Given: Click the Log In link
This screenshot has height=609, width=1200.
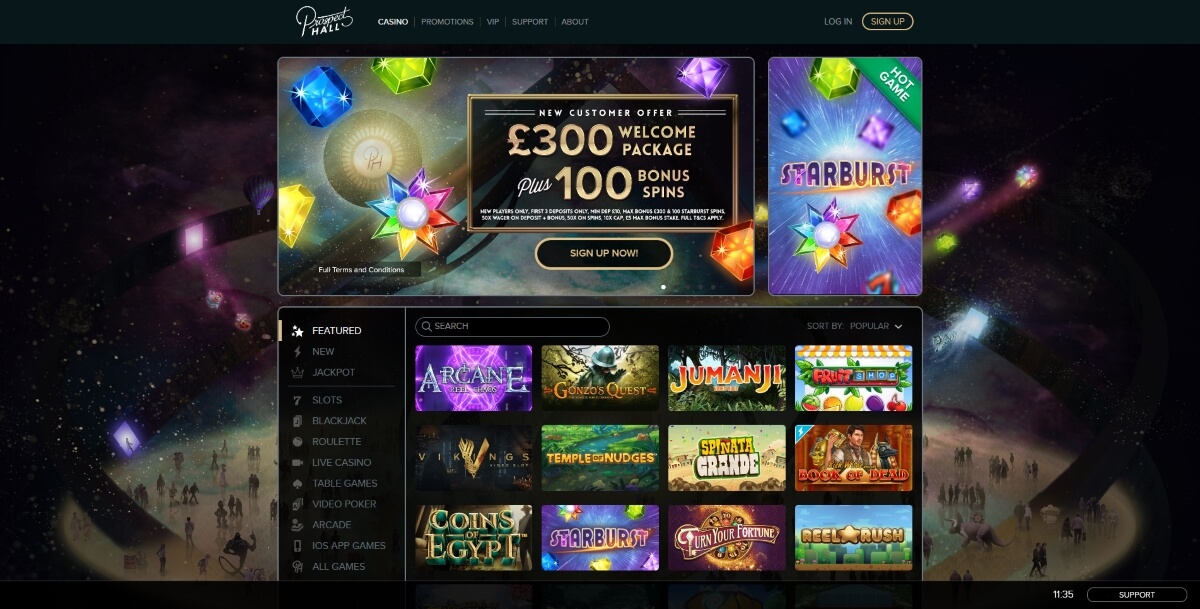Looking at the screenshot, I should [x=838, y=22].
